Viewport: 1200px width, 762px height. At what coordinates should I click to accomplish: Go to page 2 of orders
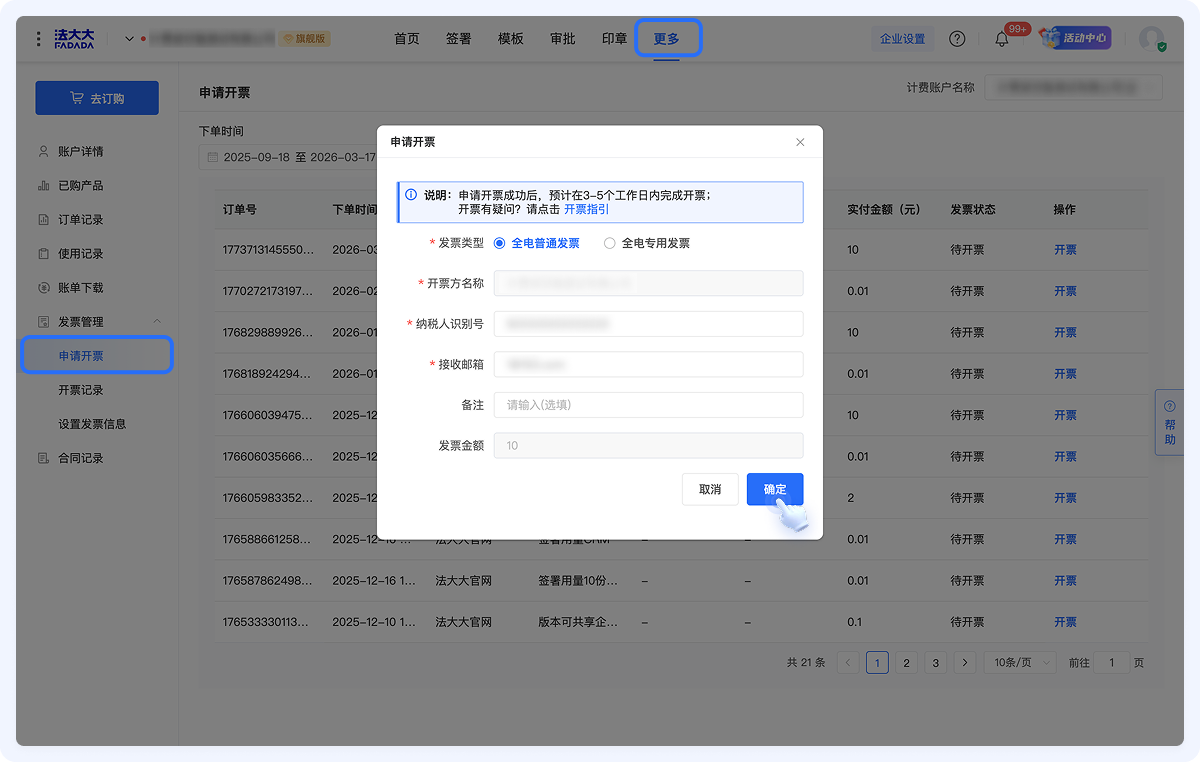point(906,662)
